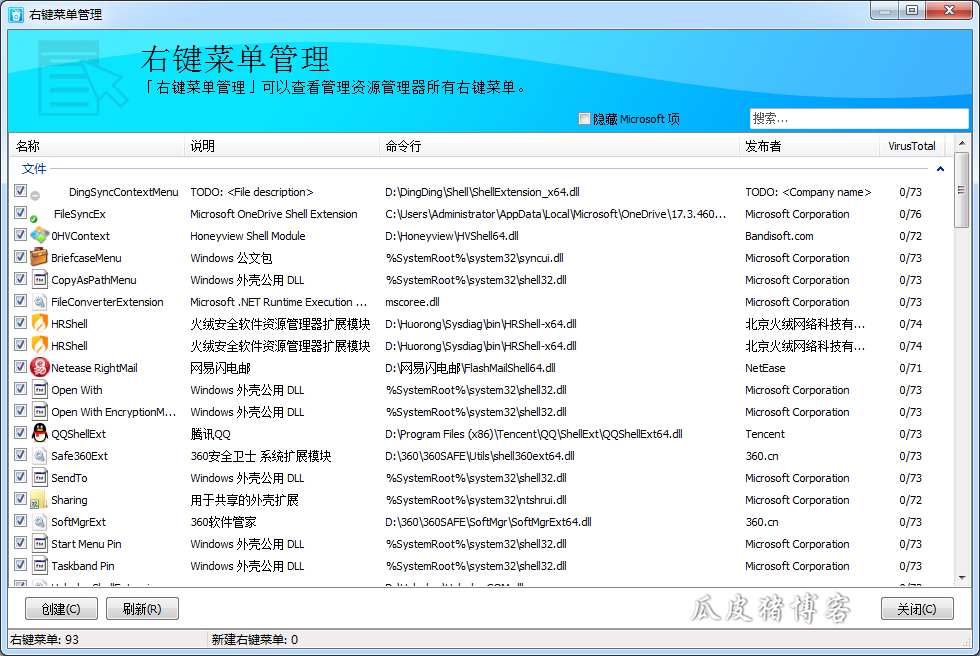Image resolution: width=980 pixels, height=656 pixels.
Task: Click the Open With EncryptionM... row icon
Action: pos(40,411)
